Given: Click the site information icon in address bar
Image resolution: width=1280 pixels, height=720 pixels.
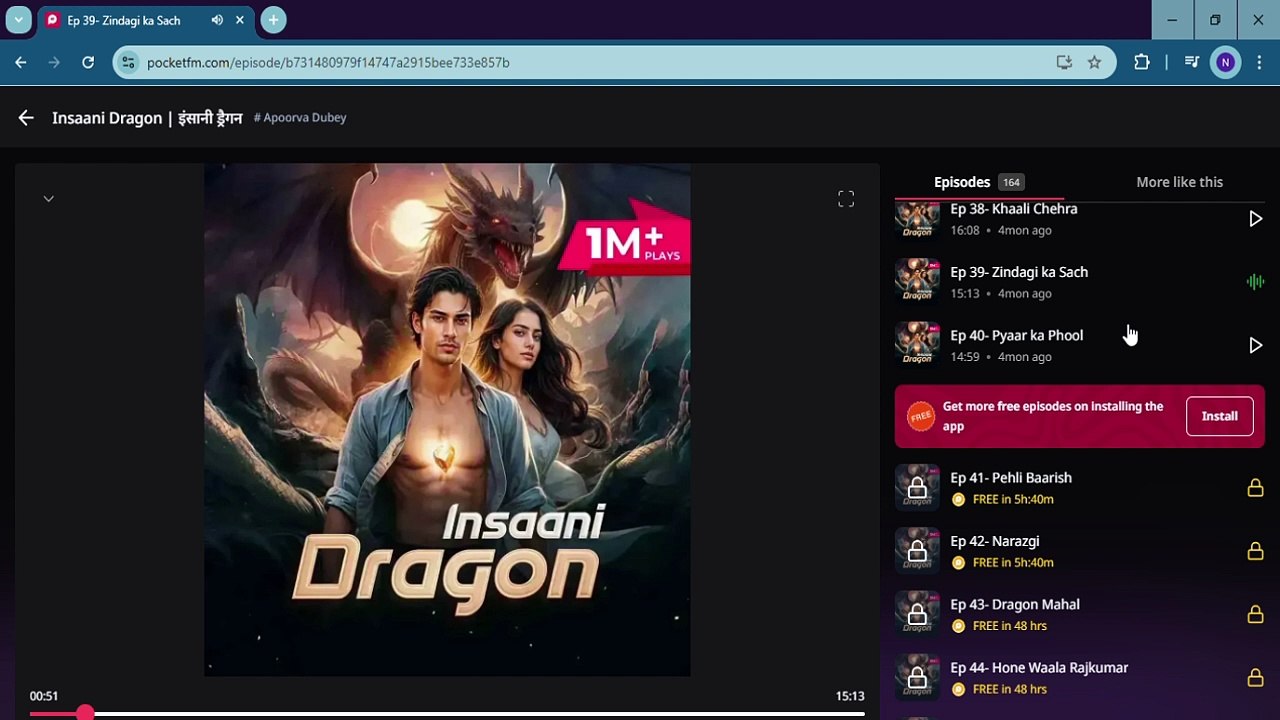Looking at the screenshot, I should tap(127, 62).
